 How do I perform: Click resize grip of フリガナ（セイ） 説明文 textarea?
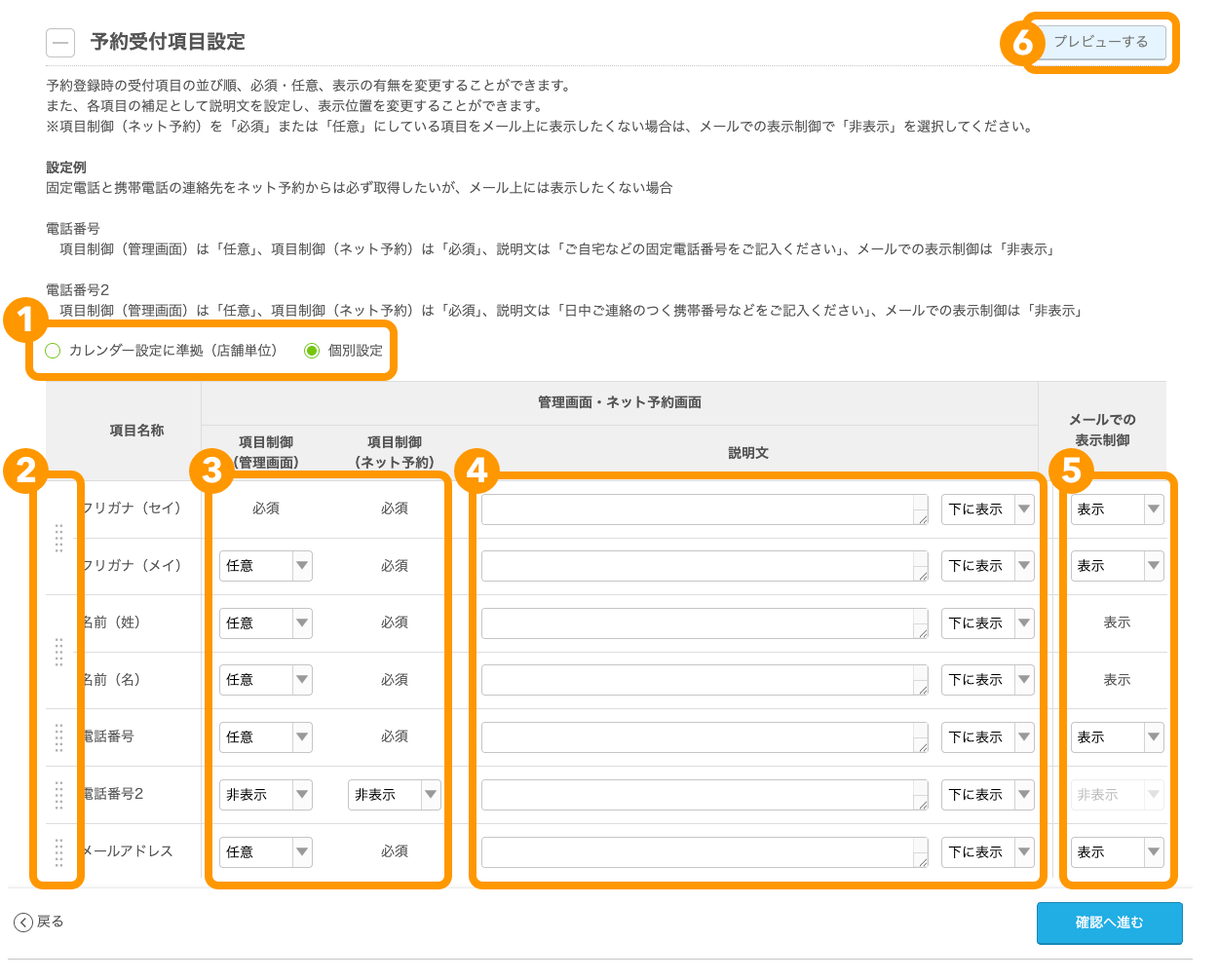tap(922, 518)
